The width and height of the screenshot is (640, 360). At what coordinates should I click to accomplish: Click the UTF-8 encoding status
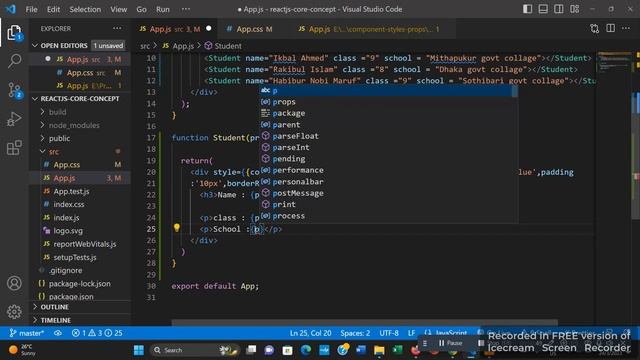pos(389,333)
